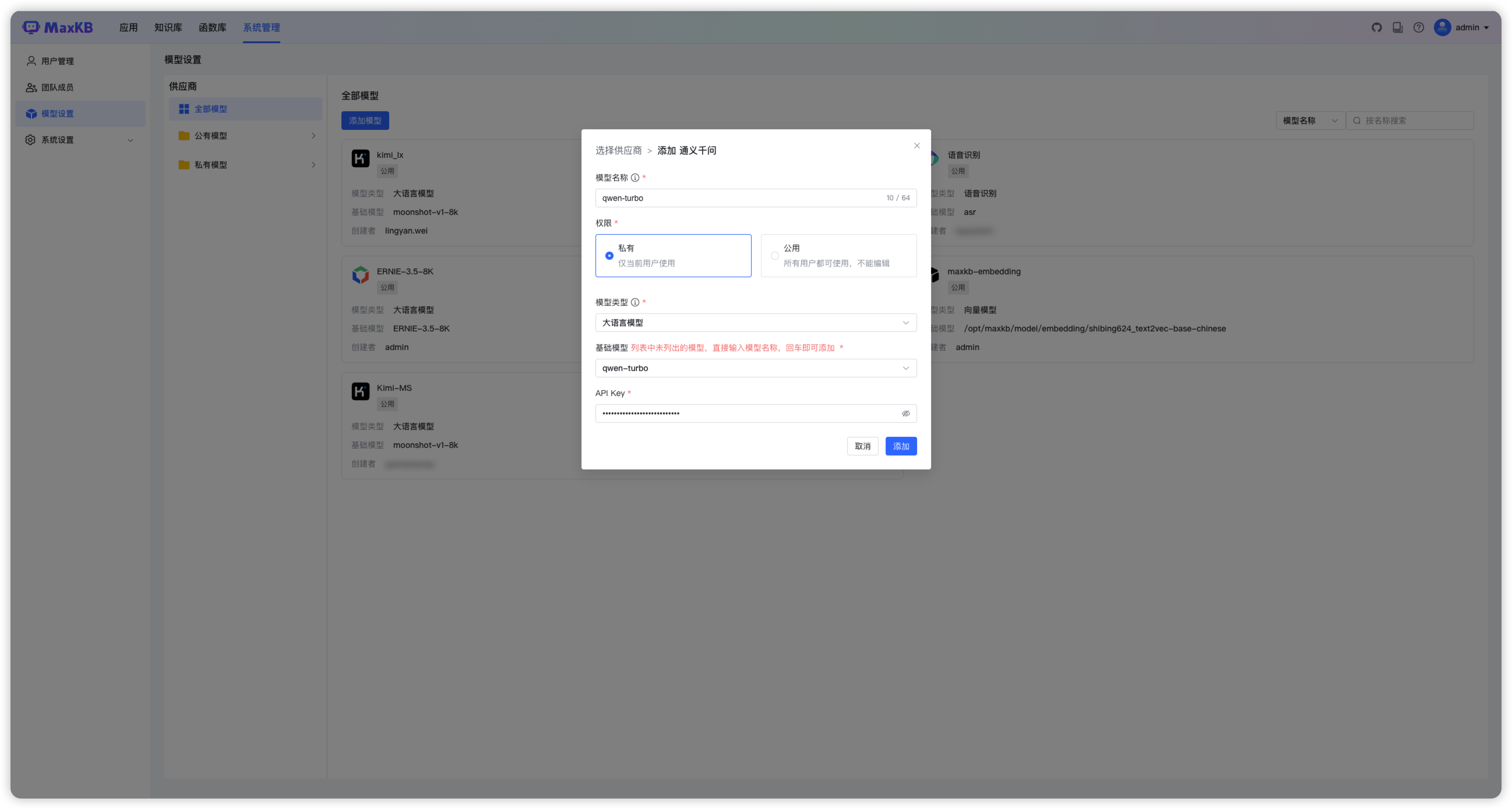Click the info icon beside 模型名称
The height and width of the screenshot is (809, 1512).
tap(635, 178)
